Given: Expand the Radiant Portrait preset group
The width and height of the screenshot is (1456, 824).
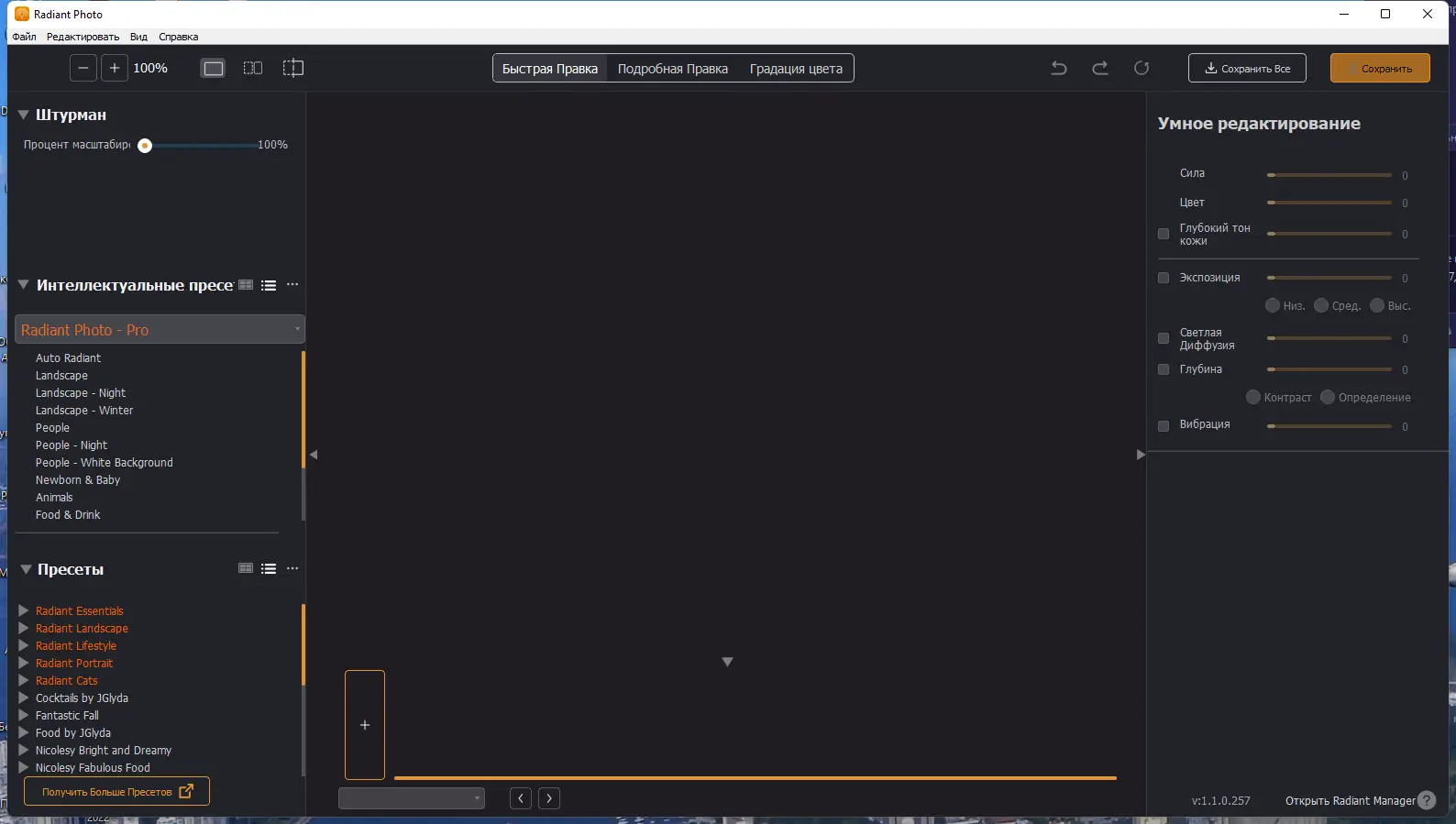Looking at the screenshot, I should click(x=24, y=663).
